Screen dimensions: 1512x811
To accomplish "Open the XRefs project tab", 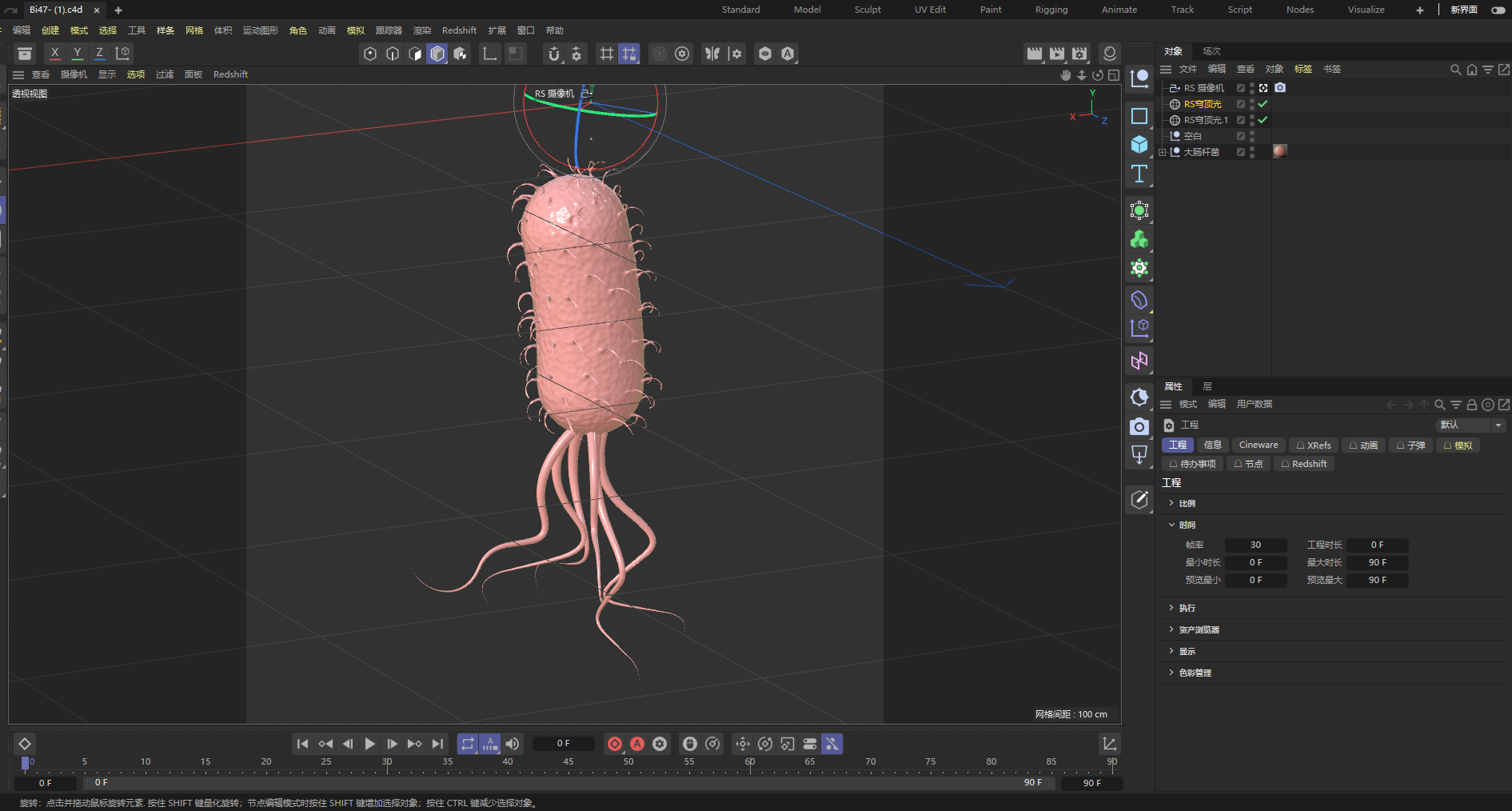I will [x=1313, y=445].
